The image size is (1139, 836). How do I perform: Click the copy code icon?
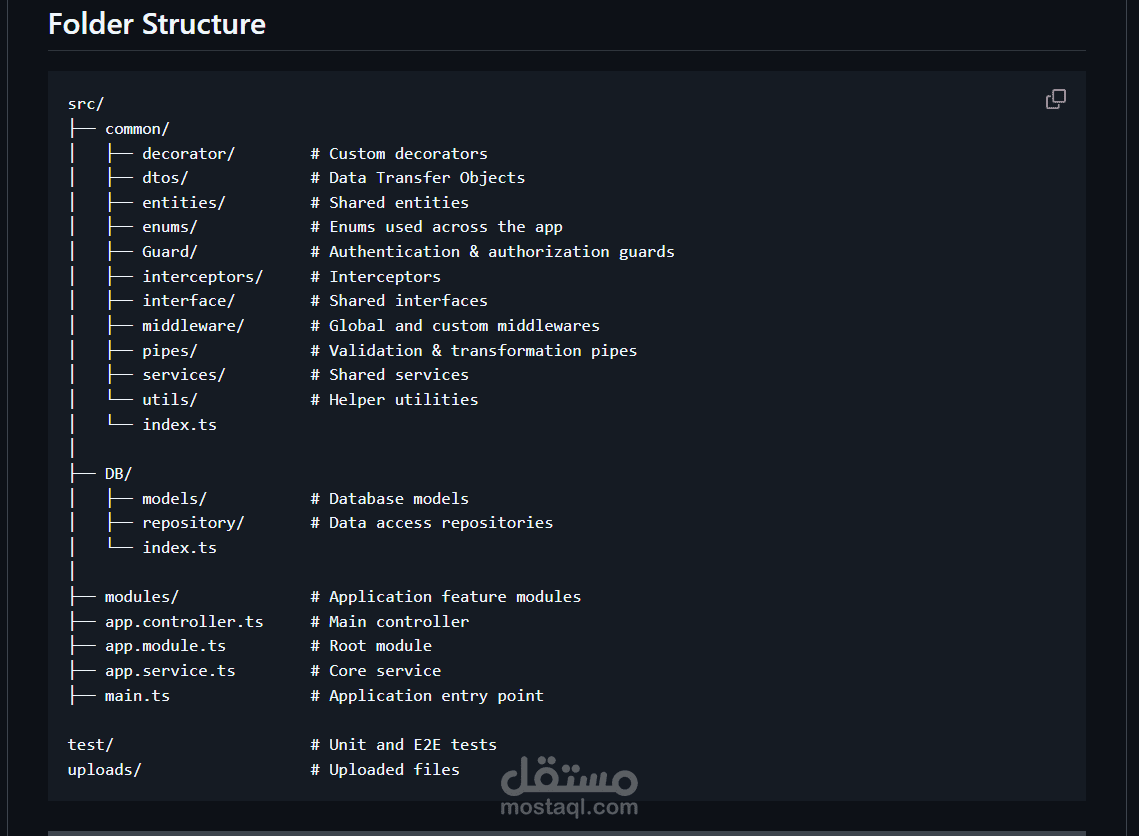1055,99
